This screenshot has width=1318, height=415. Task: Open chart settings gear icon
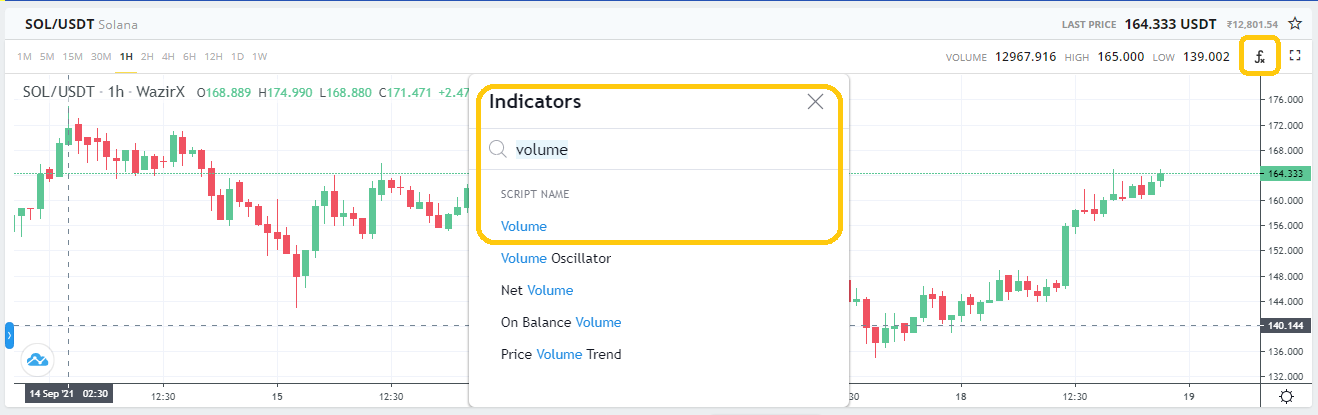1288,397
